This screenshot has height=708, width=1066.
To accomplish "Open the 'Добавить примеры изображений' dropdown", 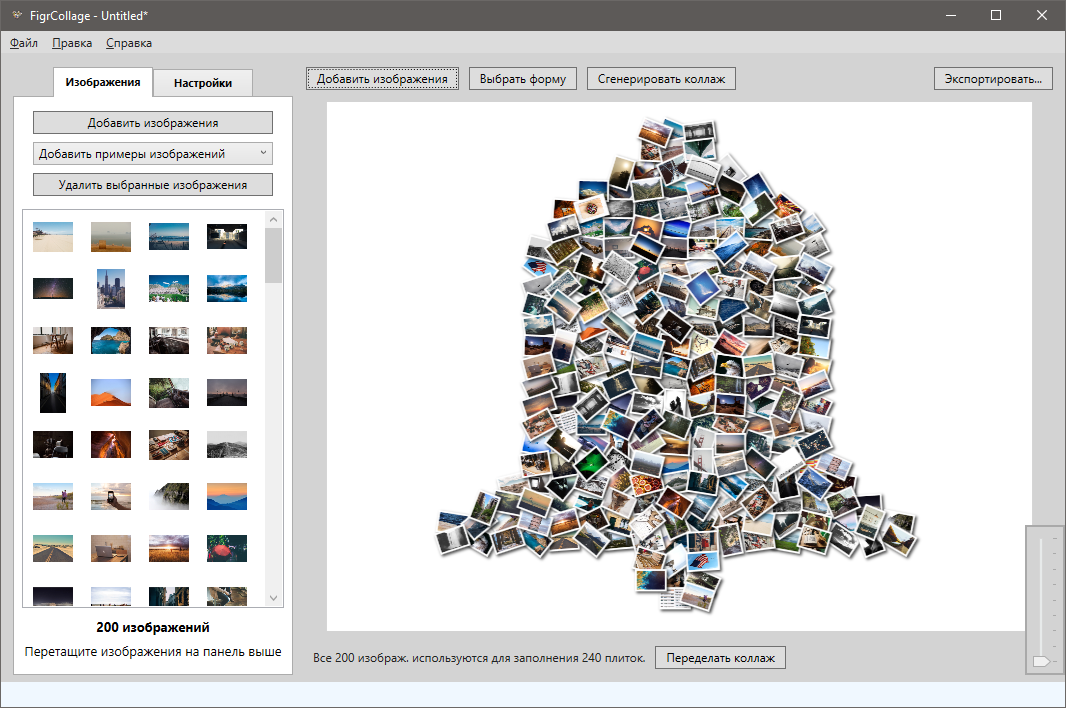I will click(152, 154).
